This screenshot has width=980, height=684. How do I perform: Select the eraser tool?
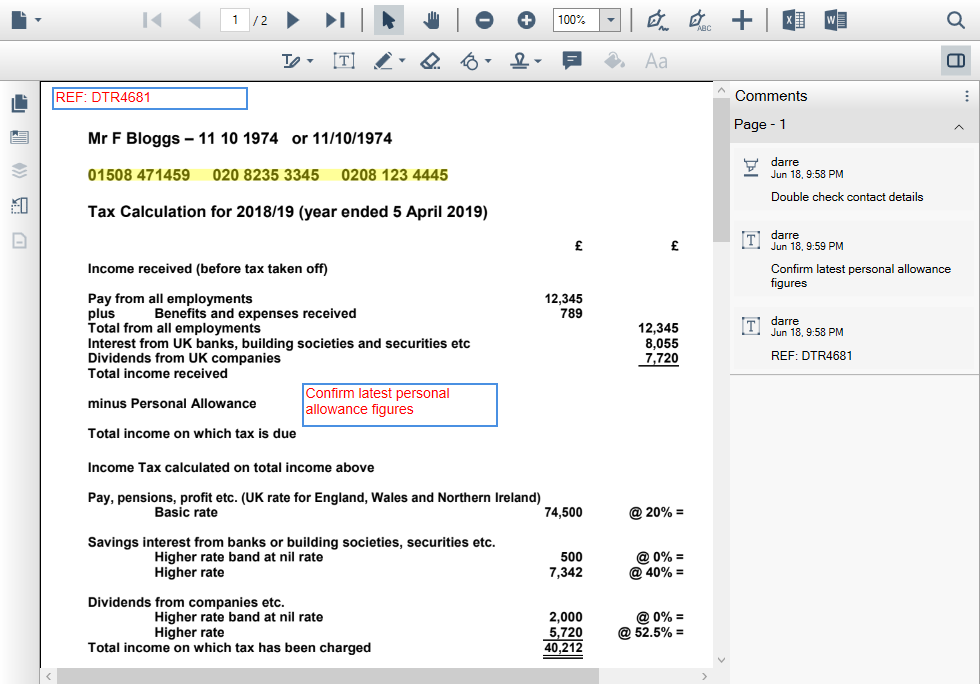(431, 61)
